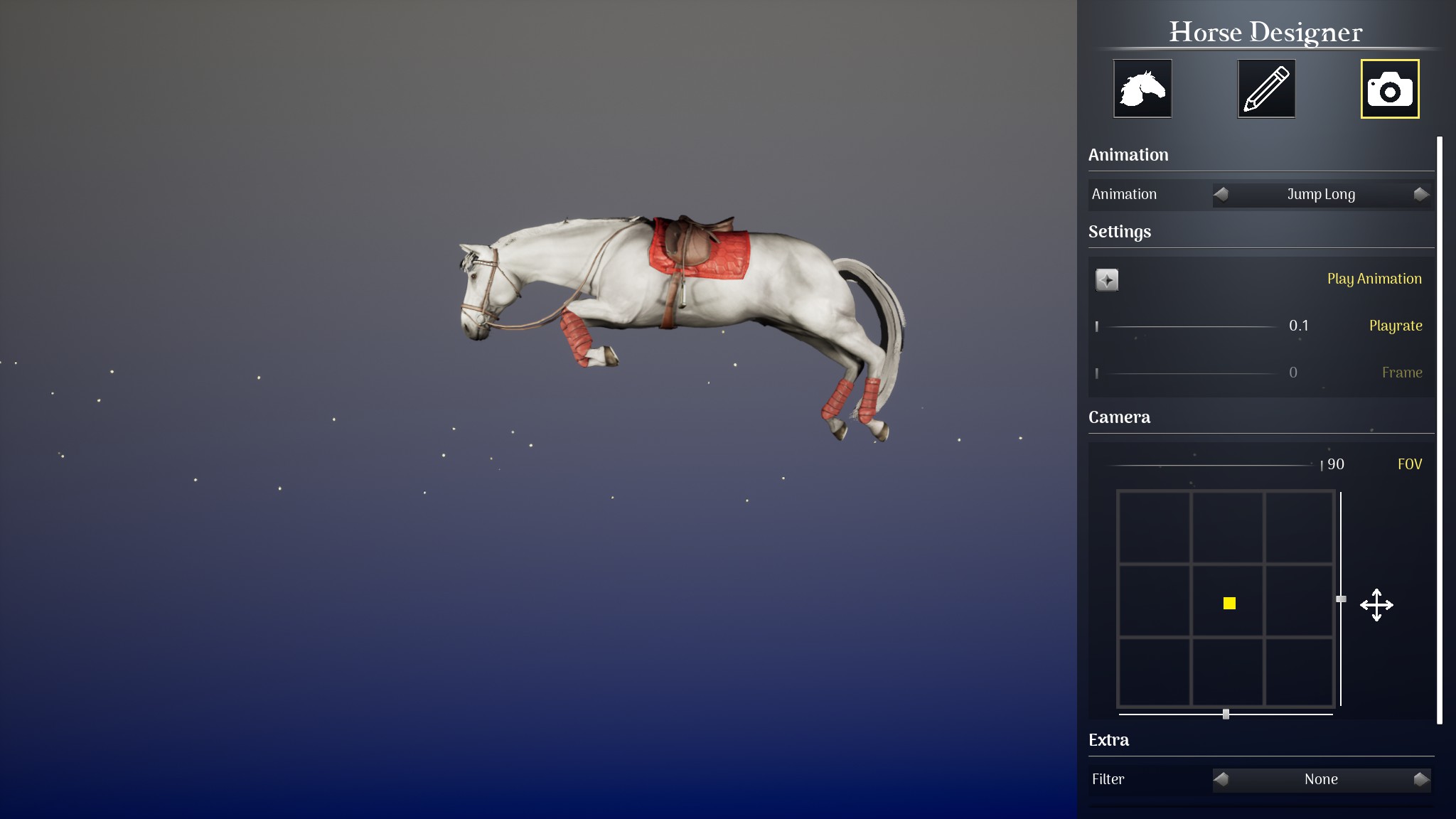The width and height of the screenshot is (1456, 819).
Task: Click the yellow camera position marker
Action: click(1229, 603)
